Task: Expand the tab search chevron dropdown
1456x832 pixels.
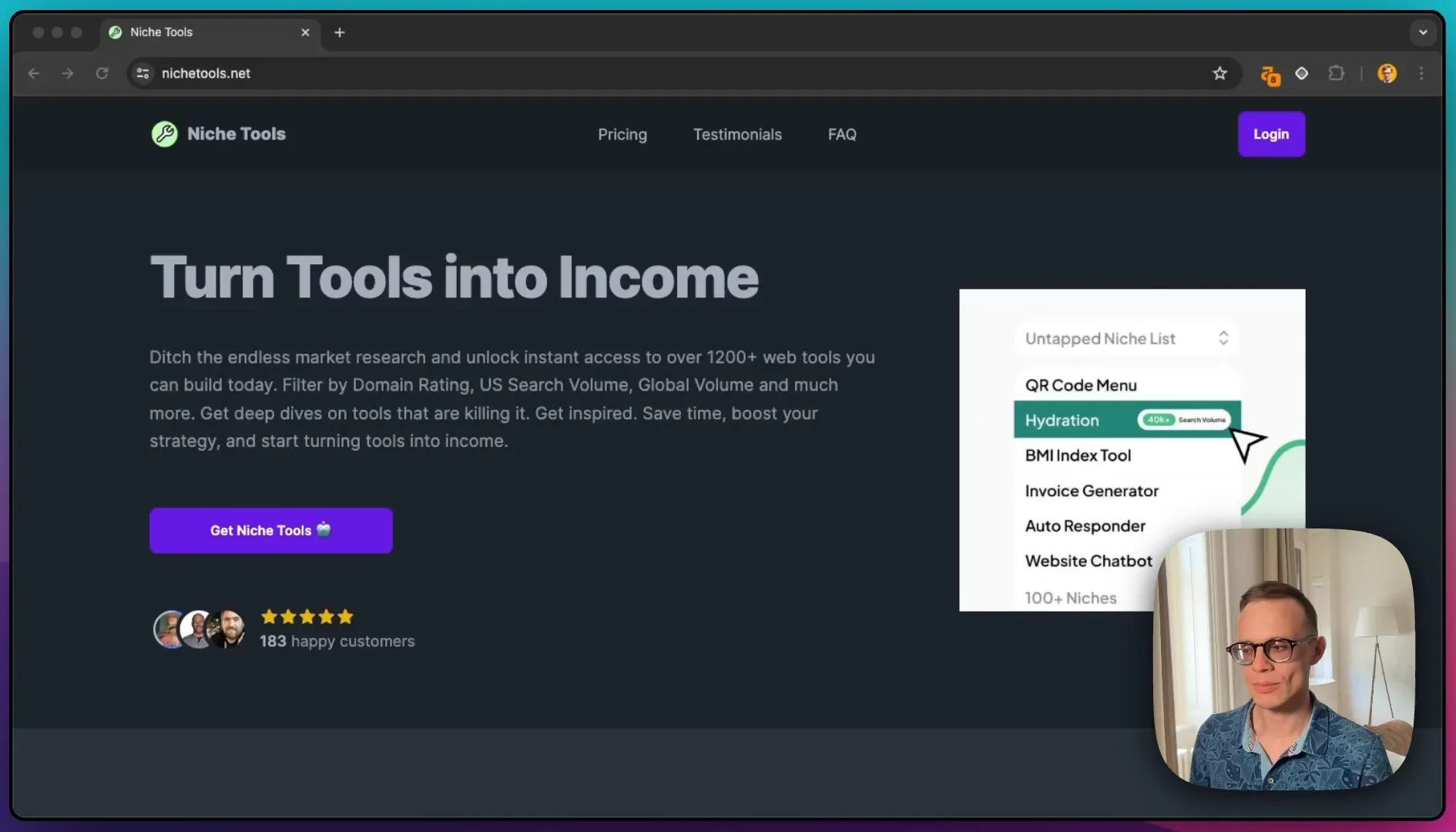Action: point(1423,32)
